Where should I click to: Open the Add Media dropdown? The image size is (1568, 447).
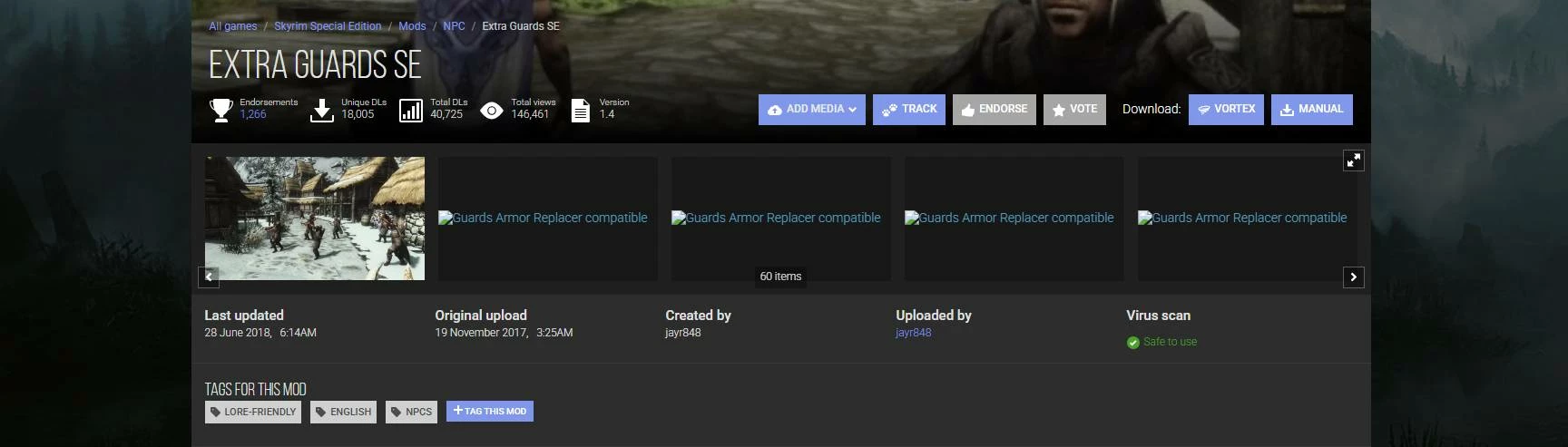(x=811, y=110)
